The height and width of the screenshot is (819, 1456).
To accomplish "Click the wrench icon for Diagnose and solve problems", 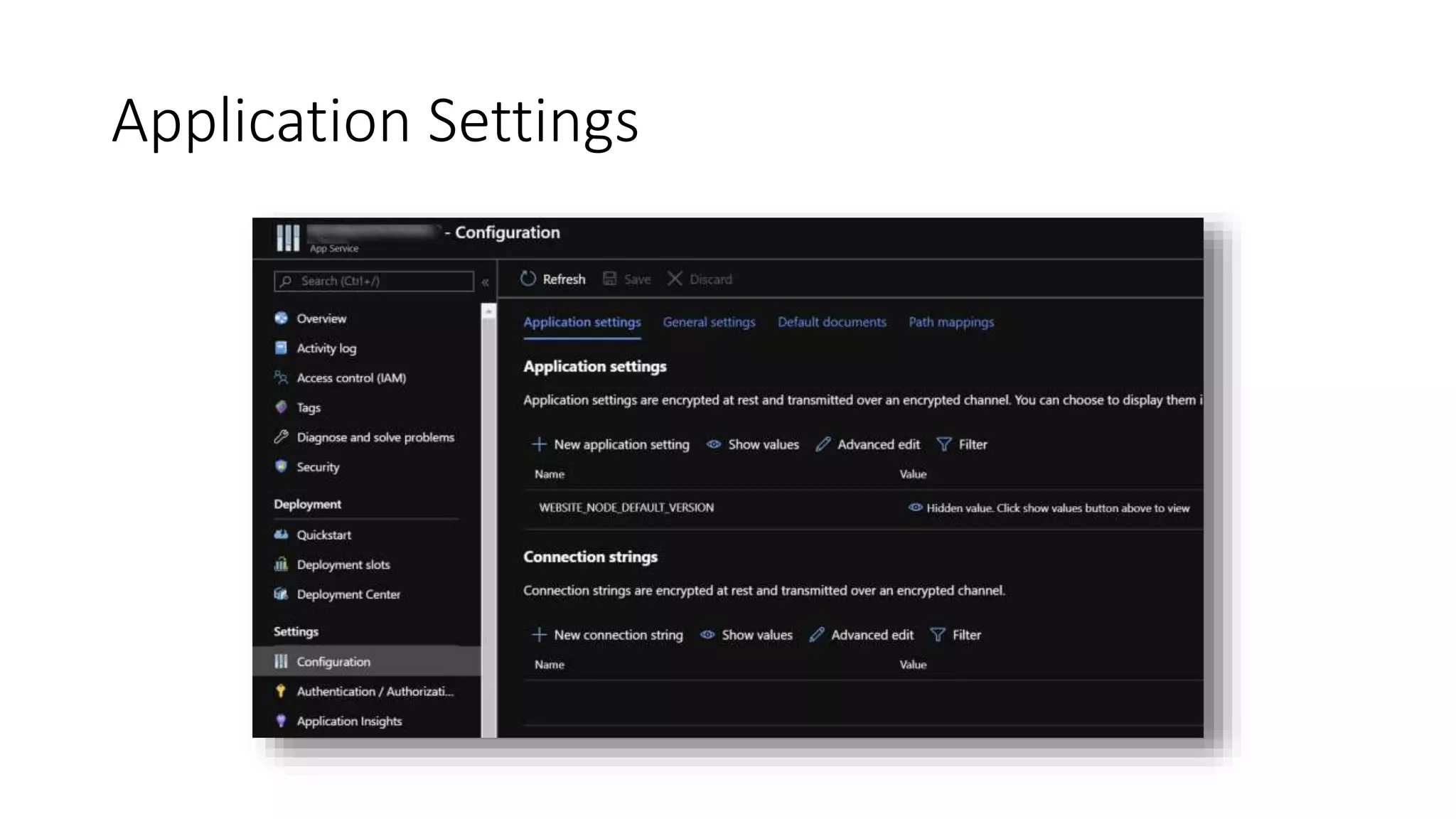I will (x=281, y=437).
